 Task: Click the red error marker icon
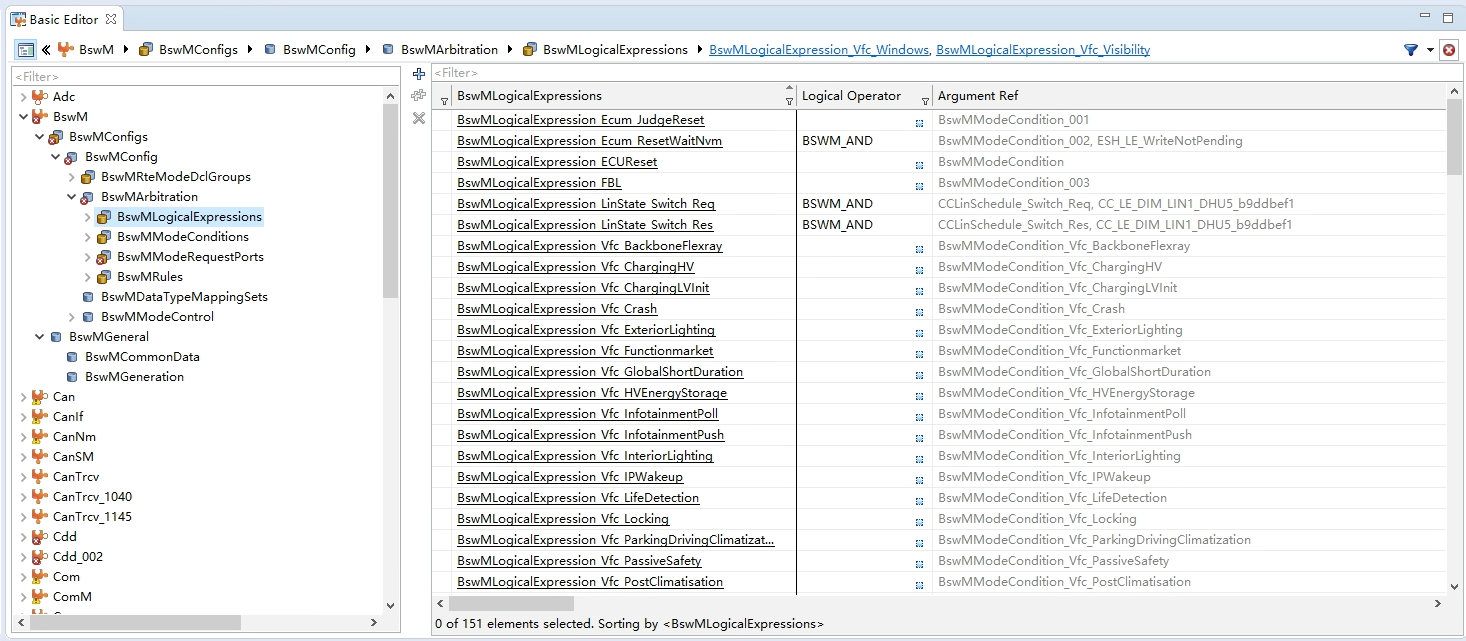1449,50
